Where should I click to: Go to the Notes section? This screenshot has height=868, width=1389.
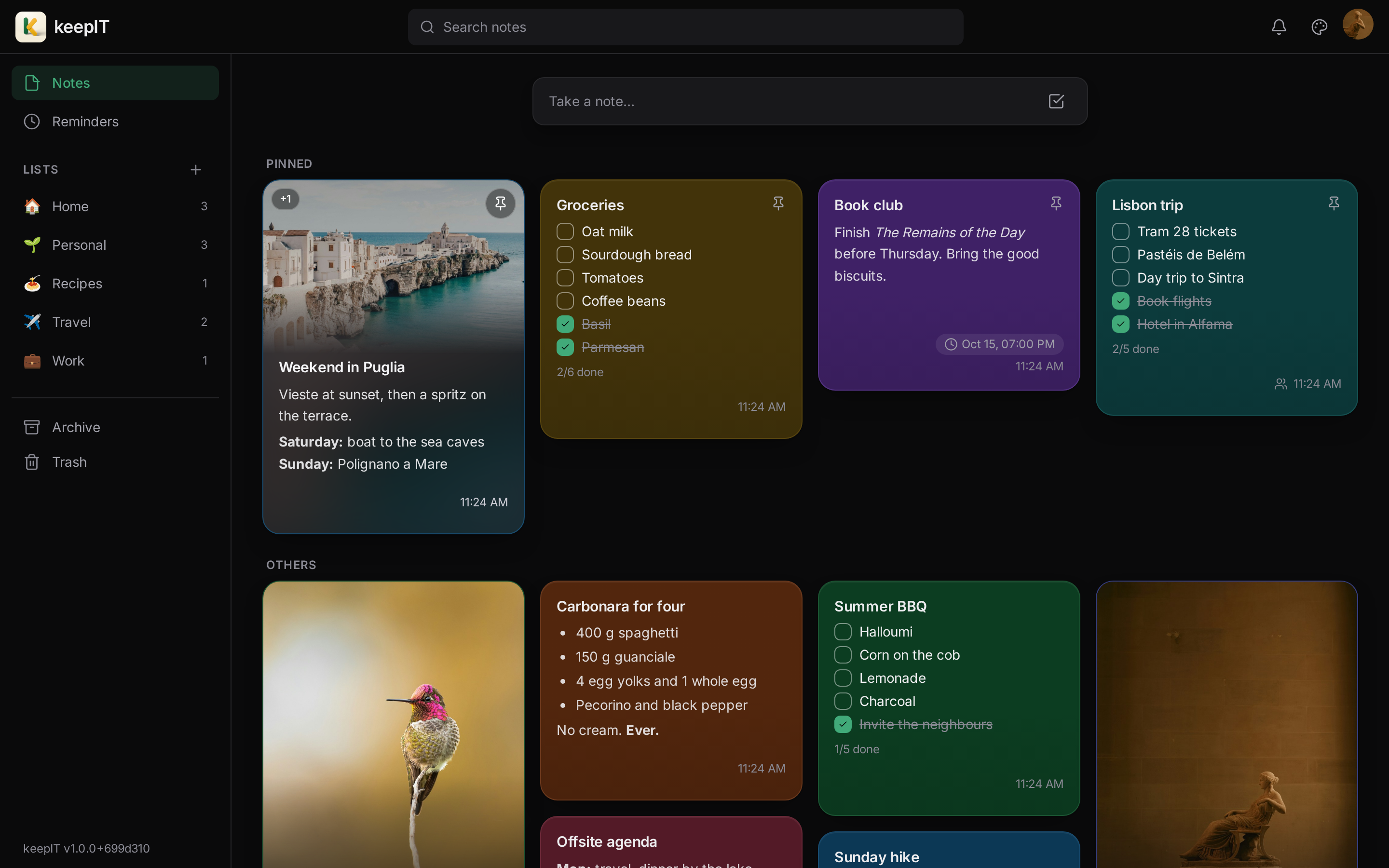(x=115, y=83)
